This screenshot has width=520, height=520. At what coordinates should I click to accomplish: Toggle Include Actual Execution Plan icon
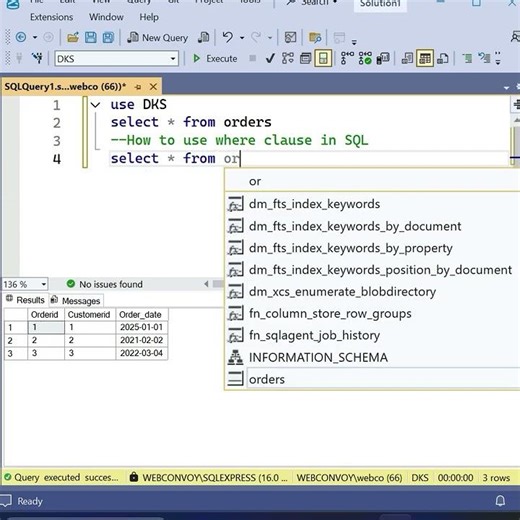point(347,58)
